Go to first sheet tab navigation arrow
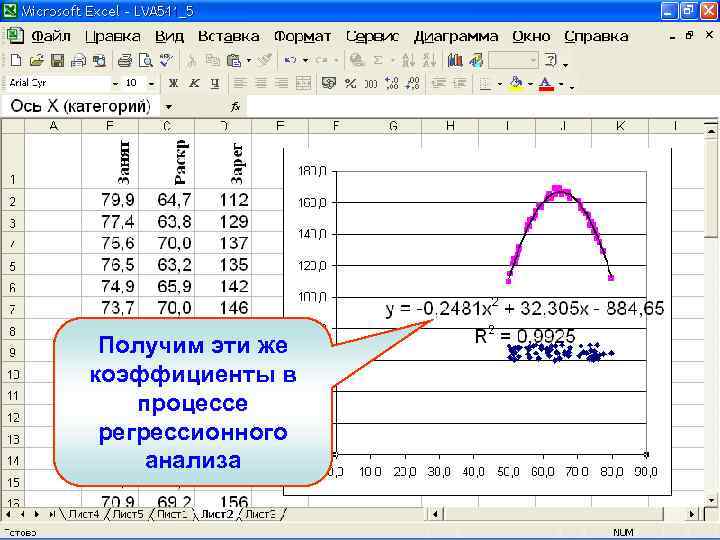 [x=8, y=514]
